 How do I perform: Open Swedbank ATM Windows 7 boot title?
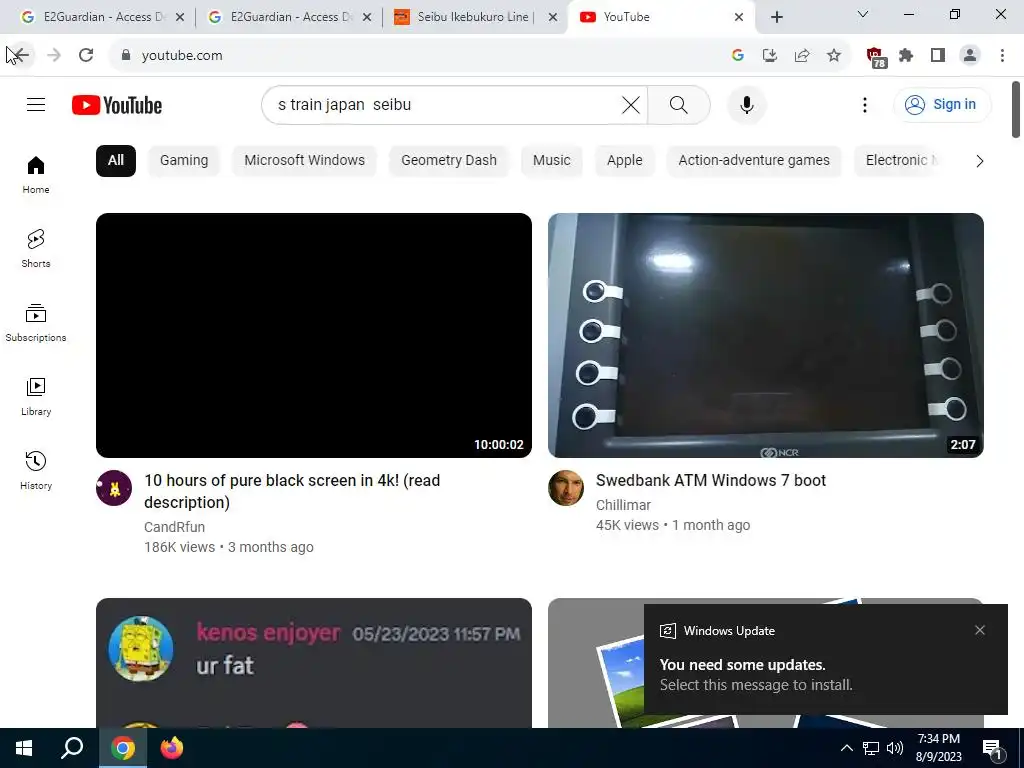tap(711, 481)
